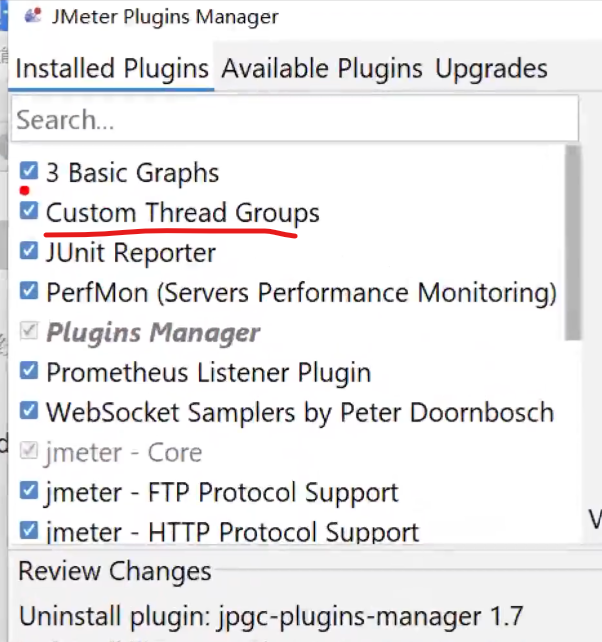
Task: Toggle WebSocket Samplers checkbox
Action: (x=29, y=412)
